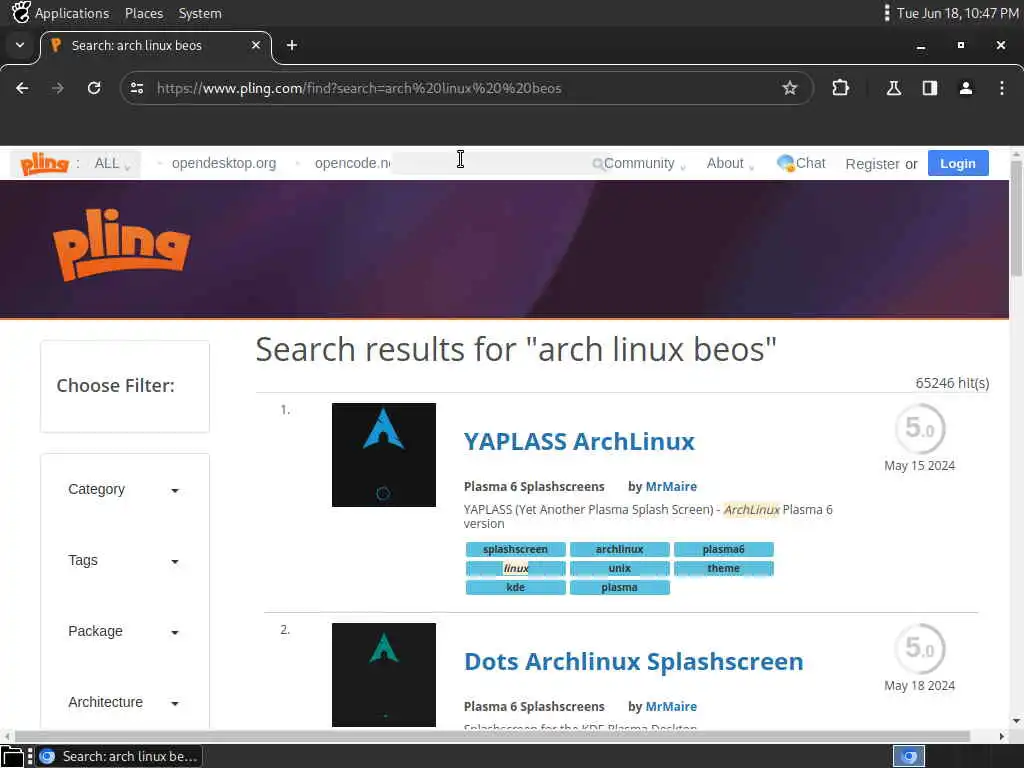Viewport: 1024px width, 768px height.
Task: Click the date and time clock
Action: (957, 13)
